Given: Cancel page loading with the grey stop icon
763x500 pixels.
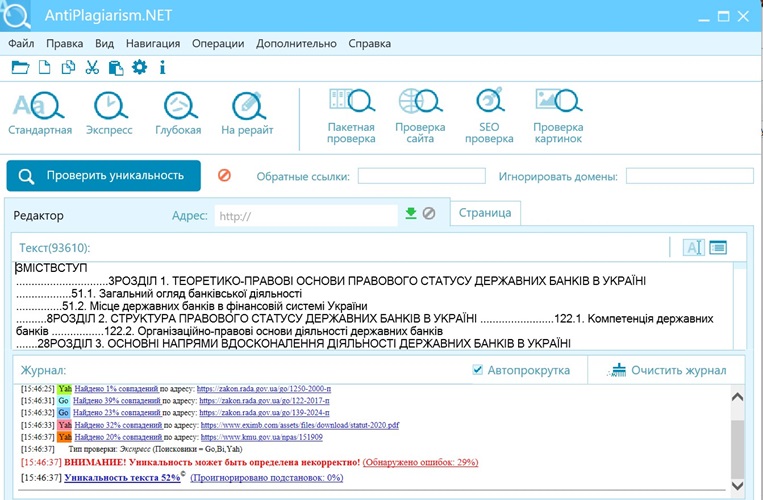Looking at the screenshot, I should pos(429,213).
